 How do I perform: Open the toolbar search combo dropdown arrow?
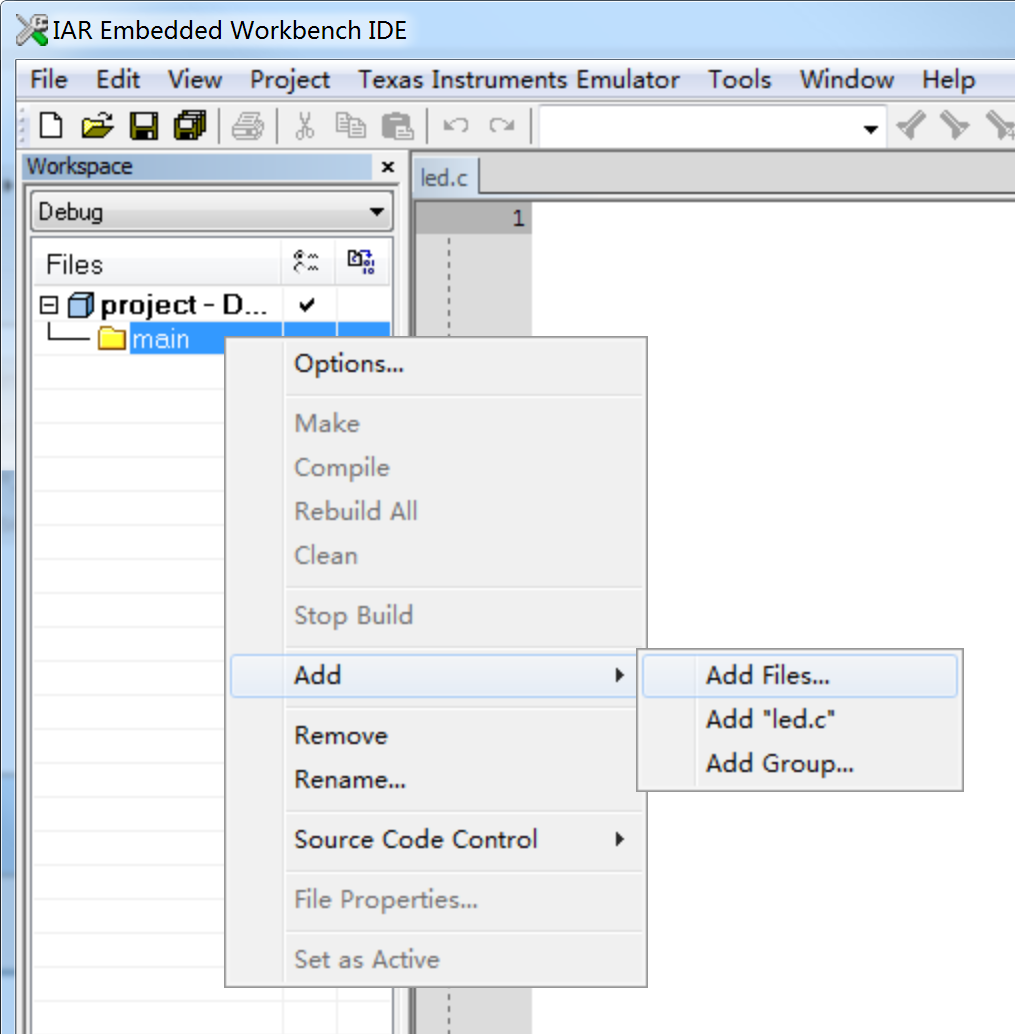point(871,129)
